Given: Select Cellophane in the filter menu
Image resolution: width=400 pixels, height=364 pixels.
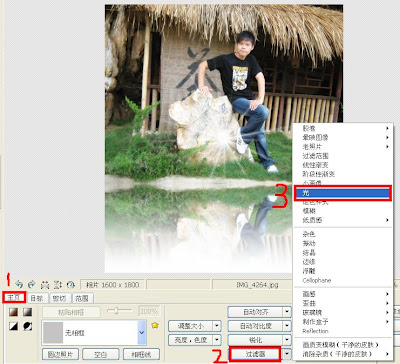Looking at the screenshot, I should (342, 280).
